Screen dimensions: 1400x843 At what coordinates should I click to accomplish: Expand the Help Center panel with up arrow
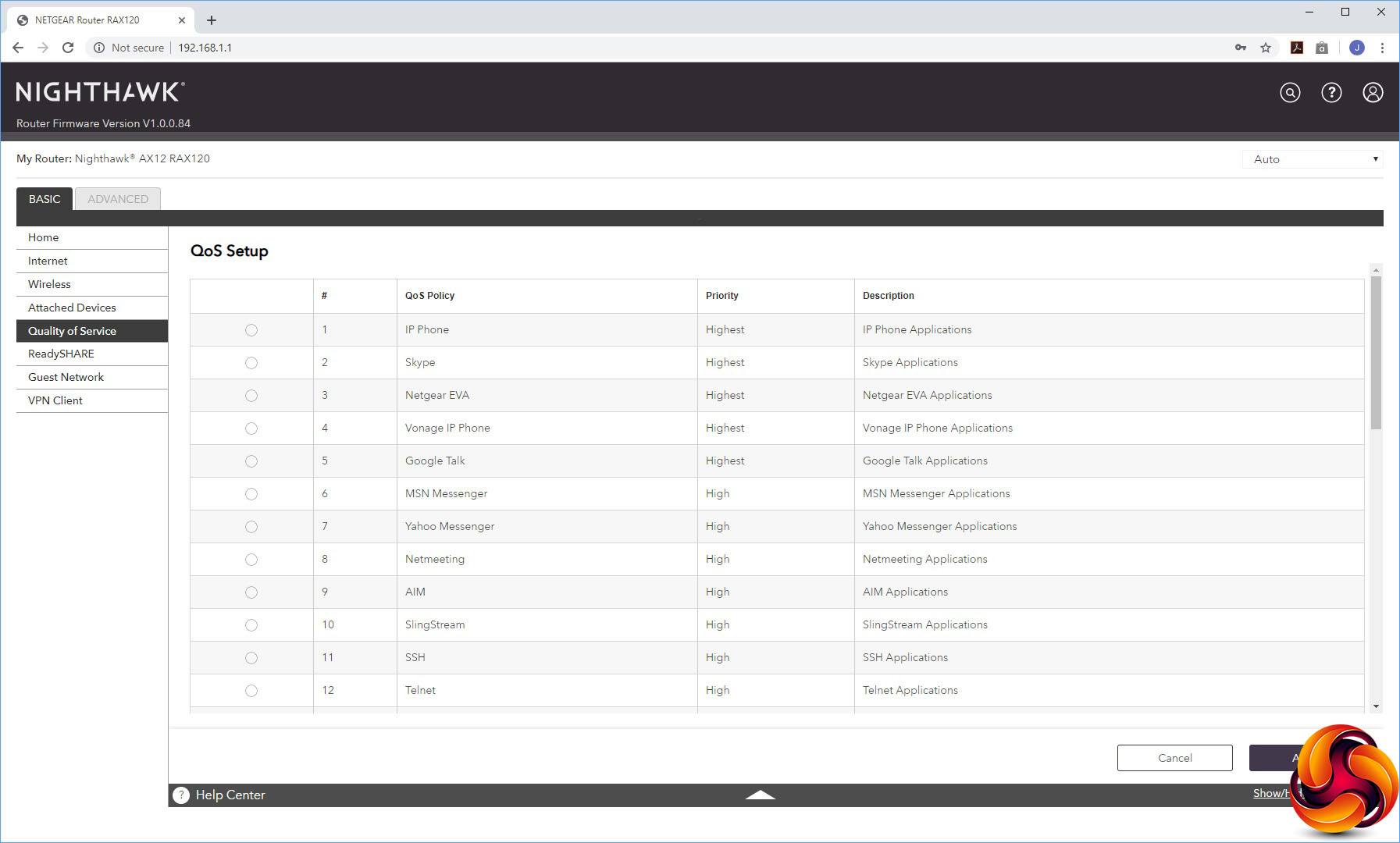click(x=760, y=795)
